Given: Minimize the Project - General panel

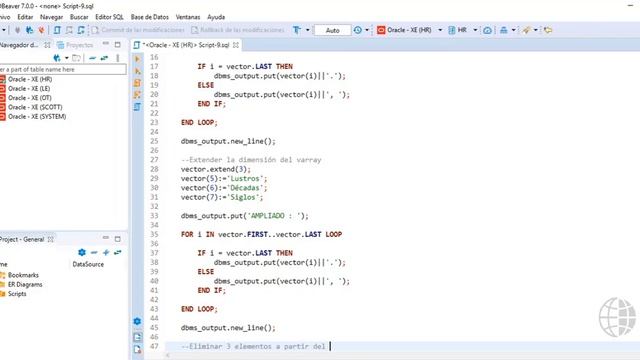Looking at the screenshot, I should click(106, 238).
